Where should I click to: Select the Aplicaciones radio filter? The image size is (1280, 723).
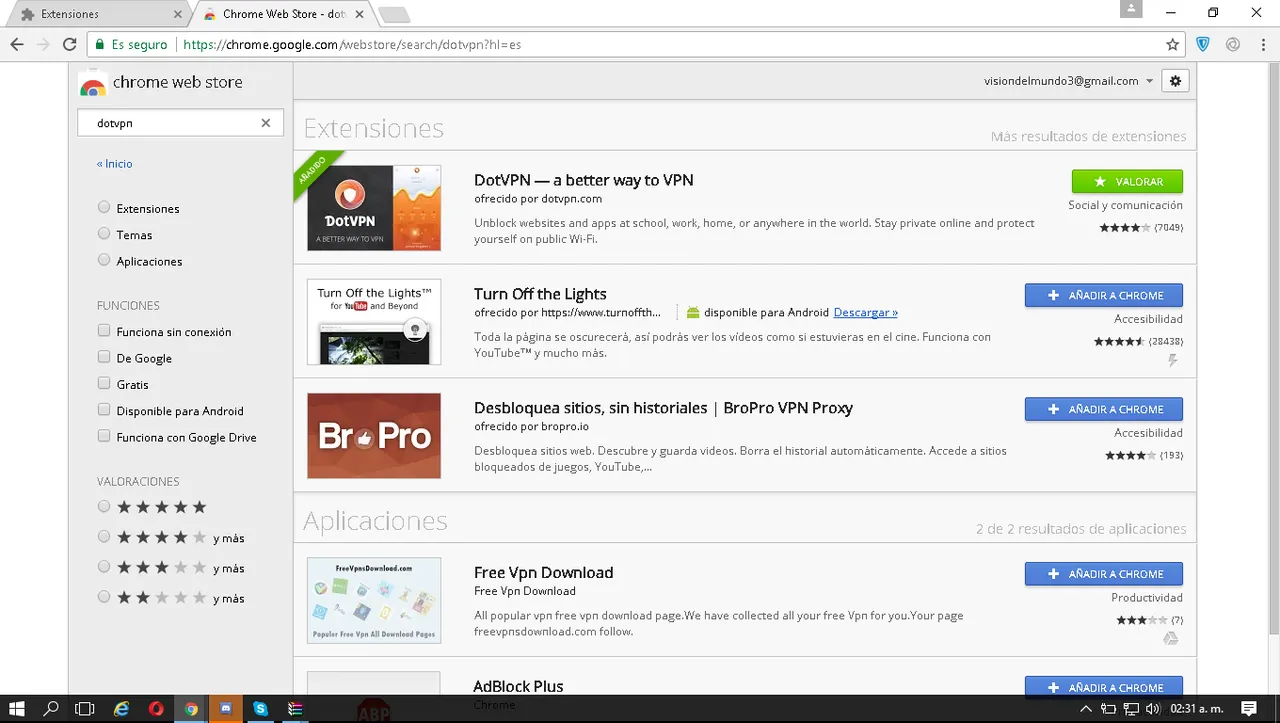(104, 260)
